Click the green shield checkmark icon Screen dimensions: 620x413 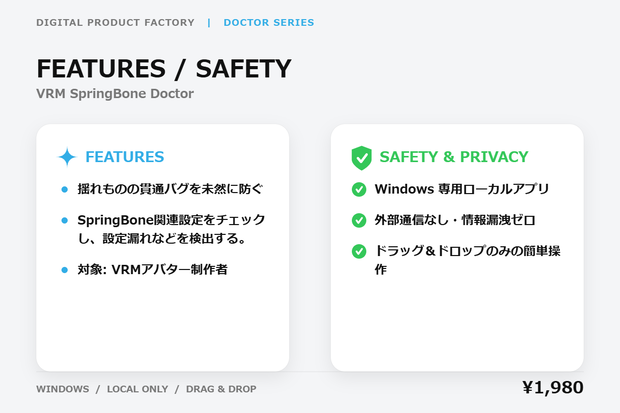pos(361,158)
